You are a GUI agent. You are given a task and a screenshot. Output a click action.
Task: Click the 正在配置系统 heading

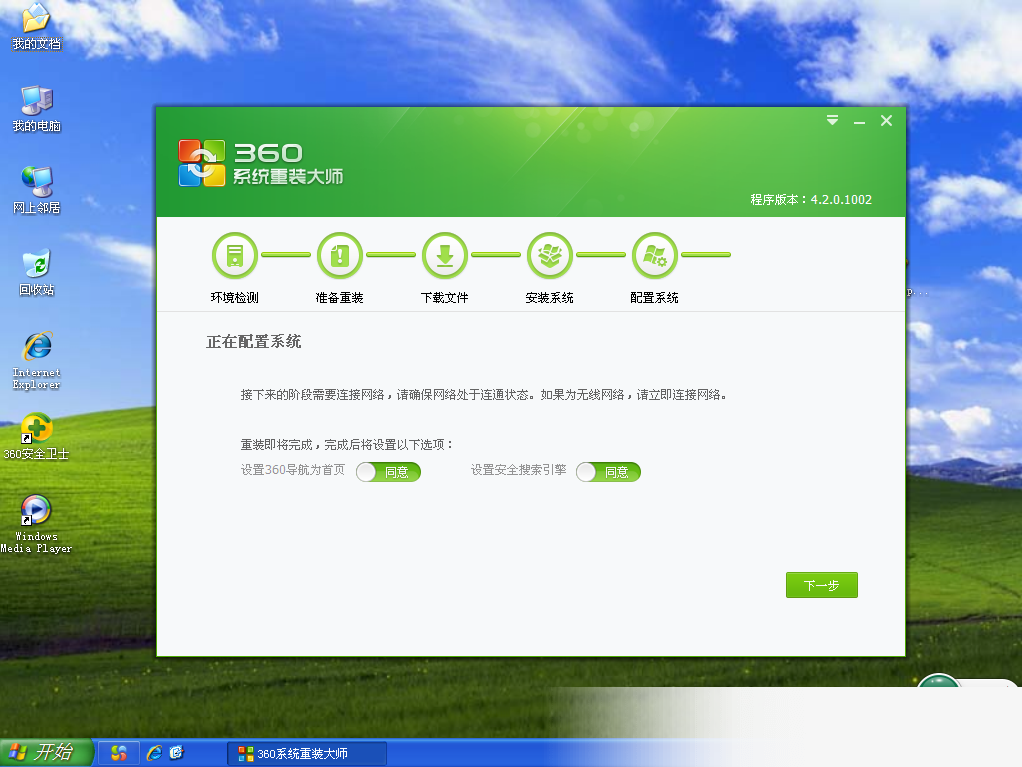(x=254, y=341)
